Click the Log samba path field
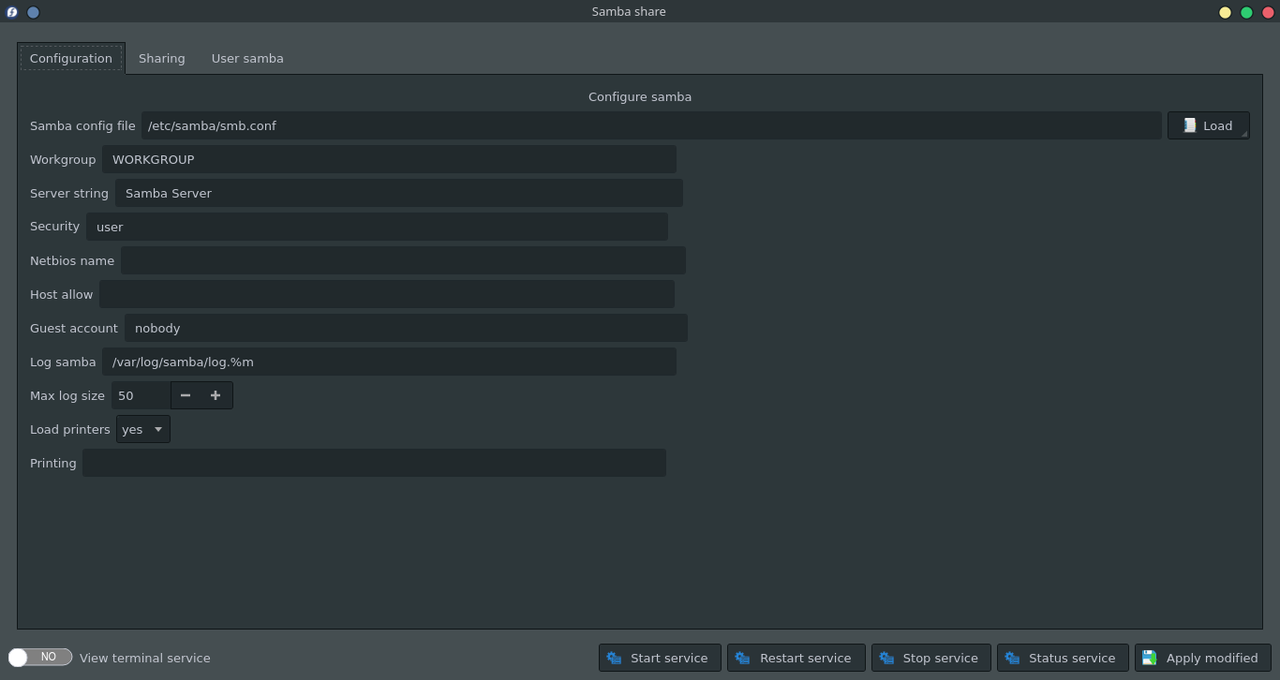Viewport: 1280px width, 680px height. 389,362
